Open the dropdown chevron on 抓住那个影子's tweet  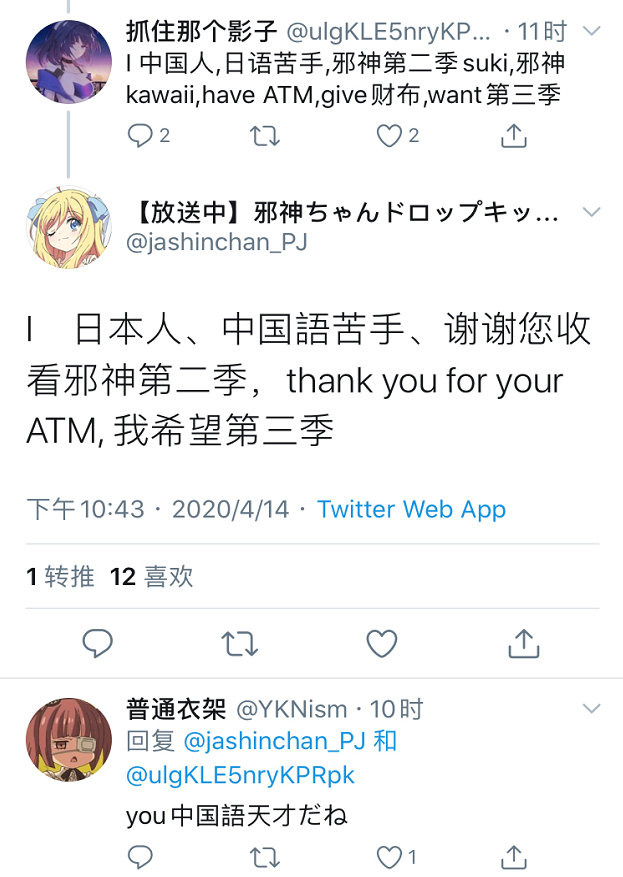click(591, 31)
